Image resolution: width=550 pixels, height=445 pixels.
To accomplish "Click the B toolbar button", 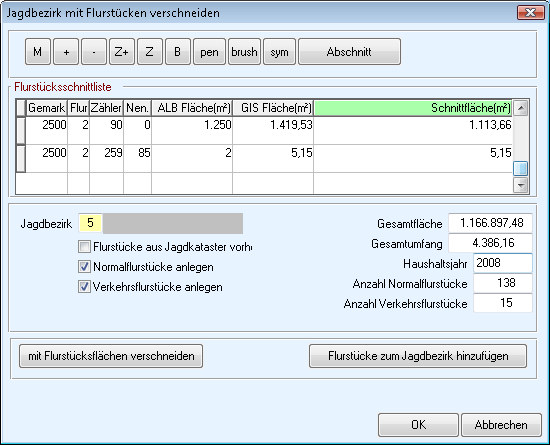I will [178, 52].
